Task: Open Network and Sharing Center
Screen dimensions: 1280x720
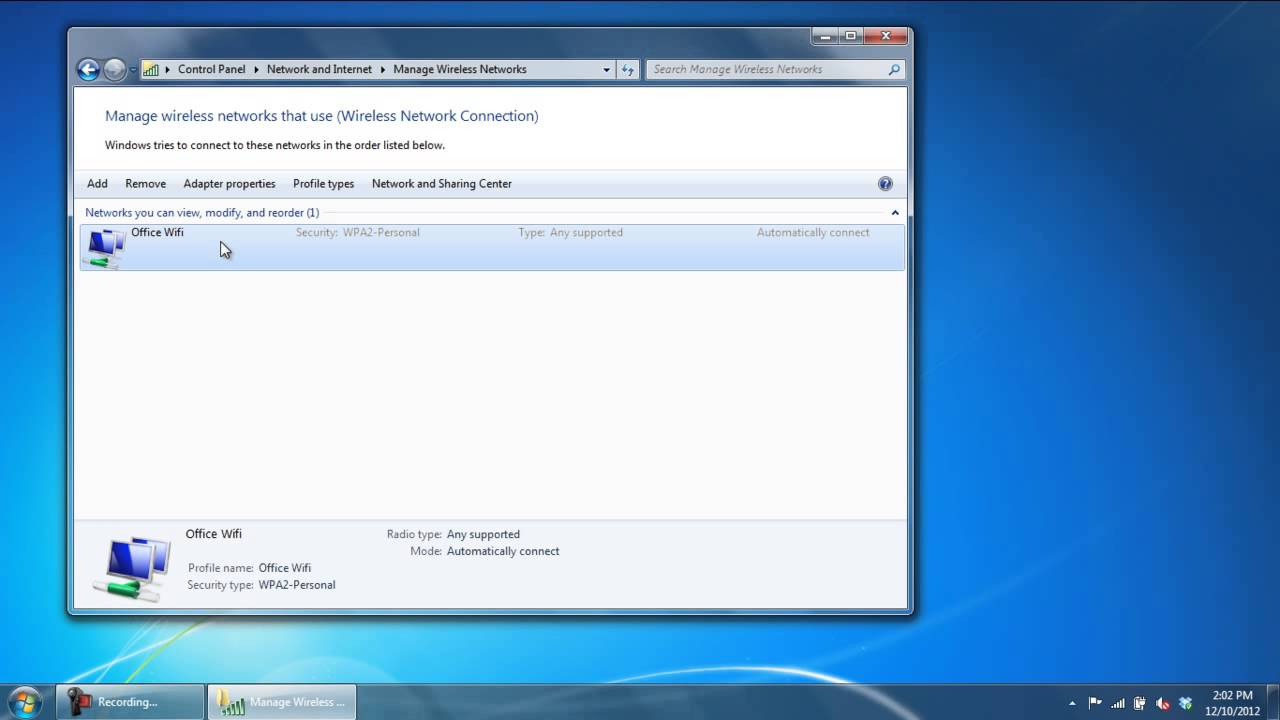Action: [441, 184]
